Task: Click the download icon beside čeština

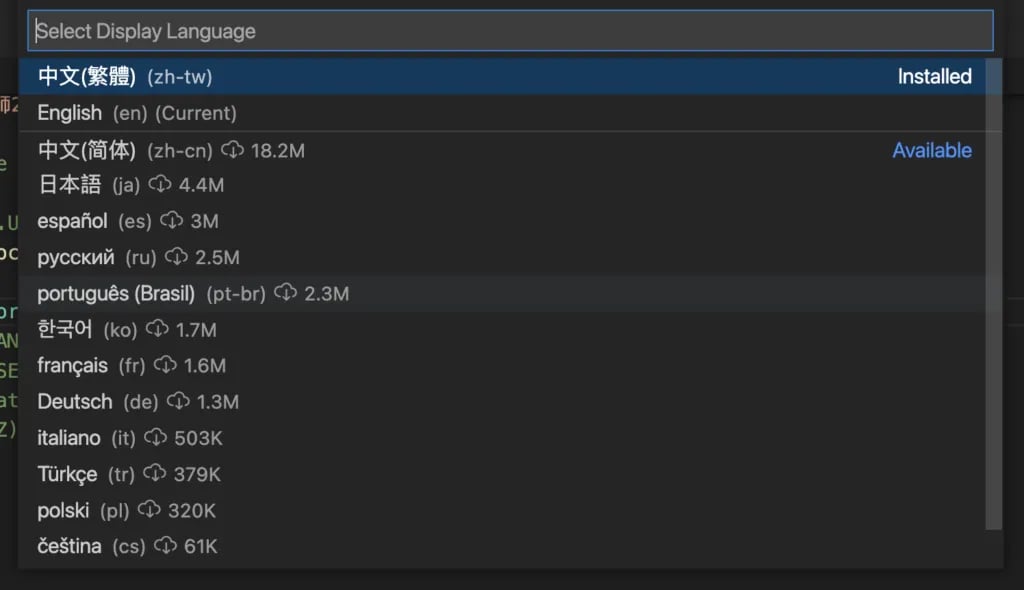Action: (x=165, y=546)
